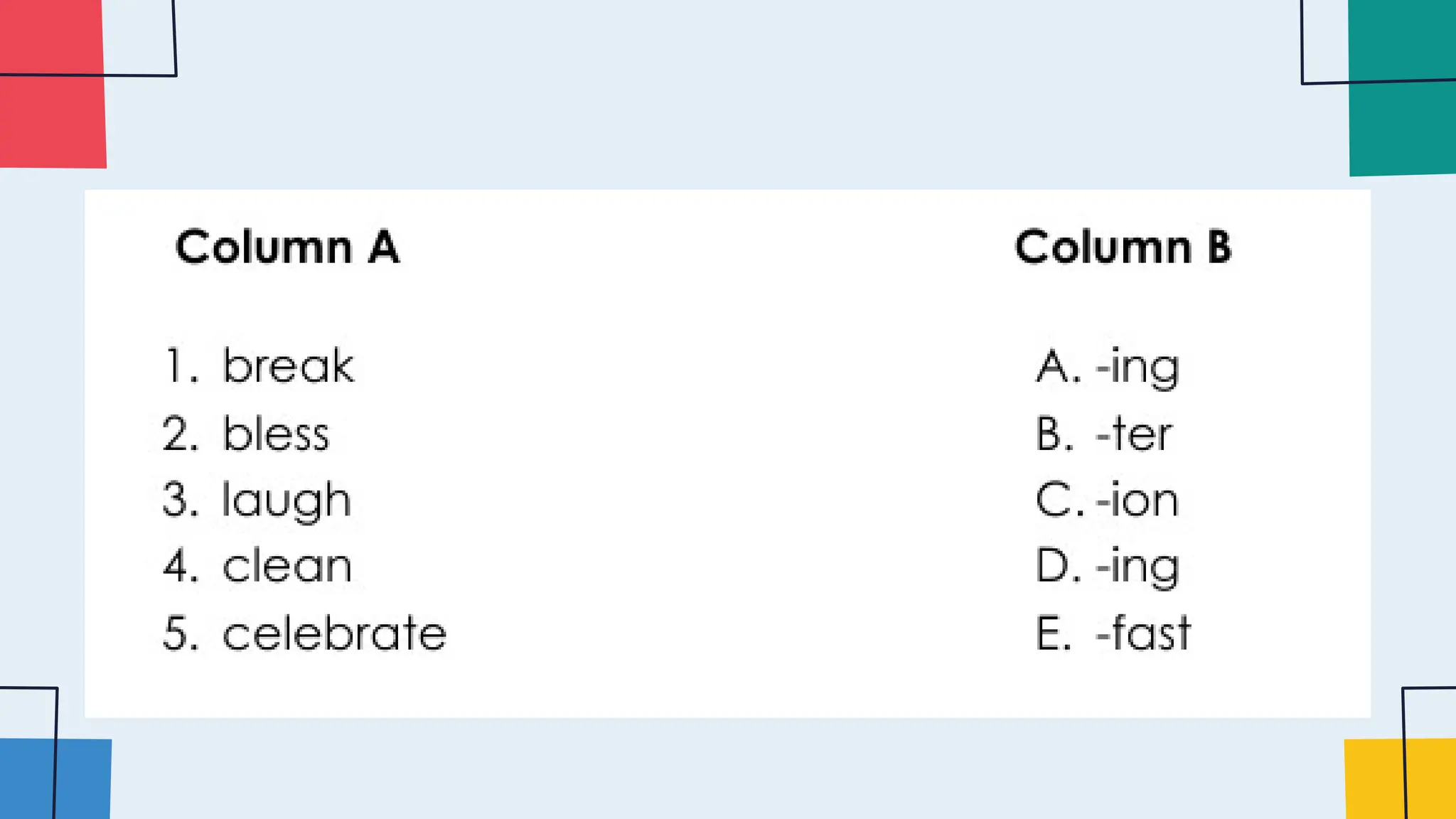The image size is (1456, 819).
Task: Choose the word bless in item 2
Action: point(276,434)
